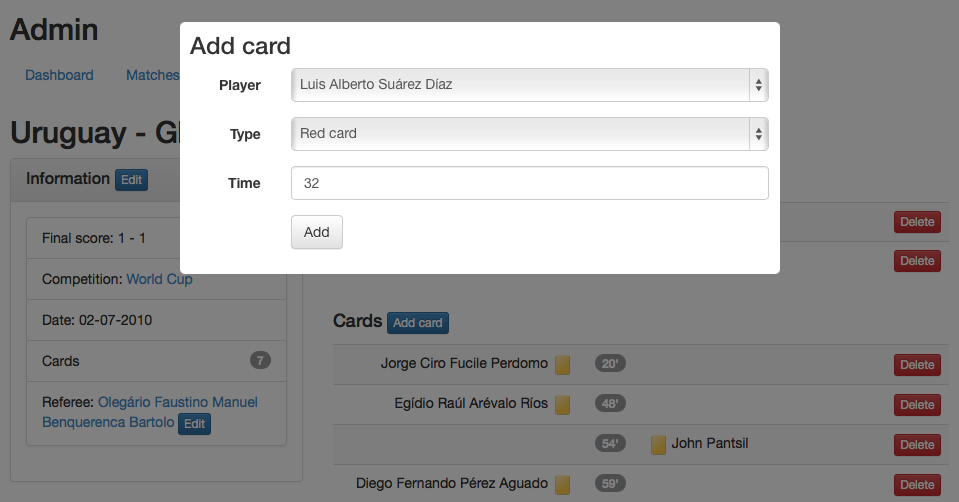The width and height of the screenshot is (959, 502).
Task: Click the yellow card icon next to John Pantsil
Action: (658, 445)
